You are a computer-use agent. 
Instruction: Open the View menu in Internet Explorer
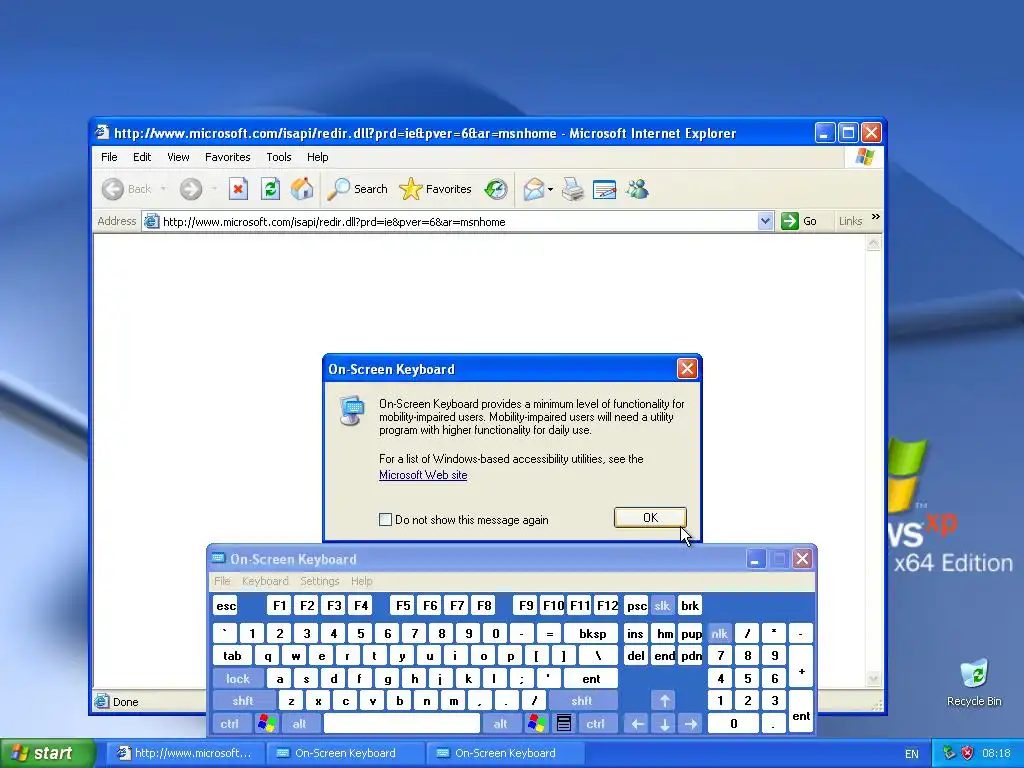[178, 157]
